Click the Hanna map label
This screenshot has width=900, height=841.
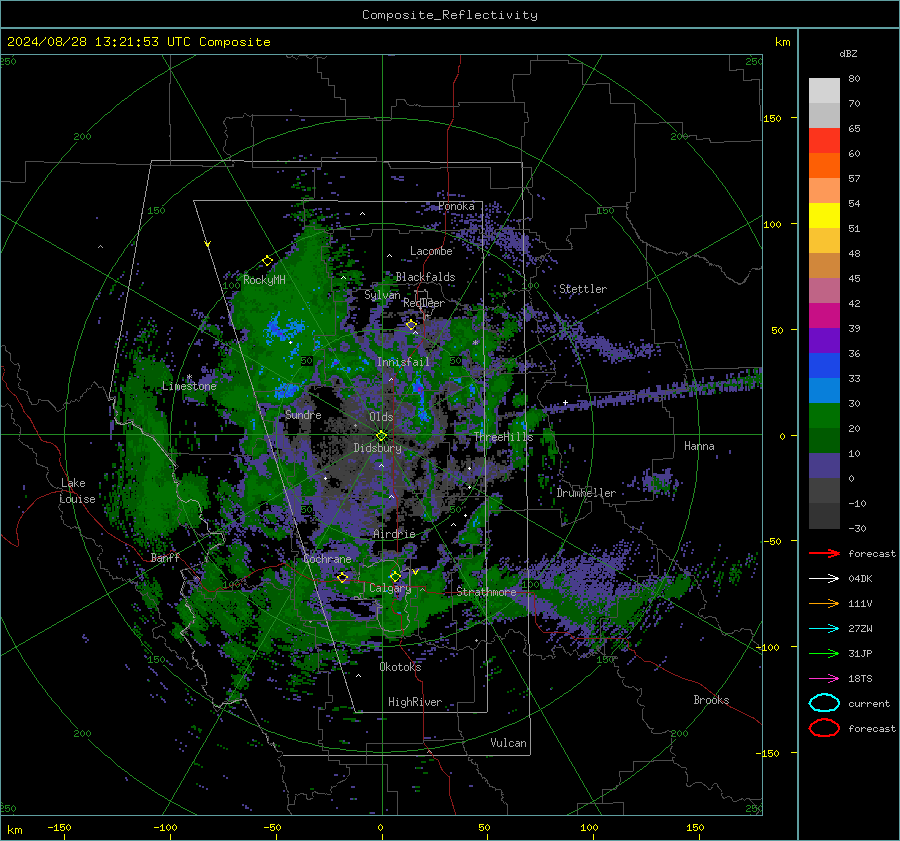[x=699, y=446]
